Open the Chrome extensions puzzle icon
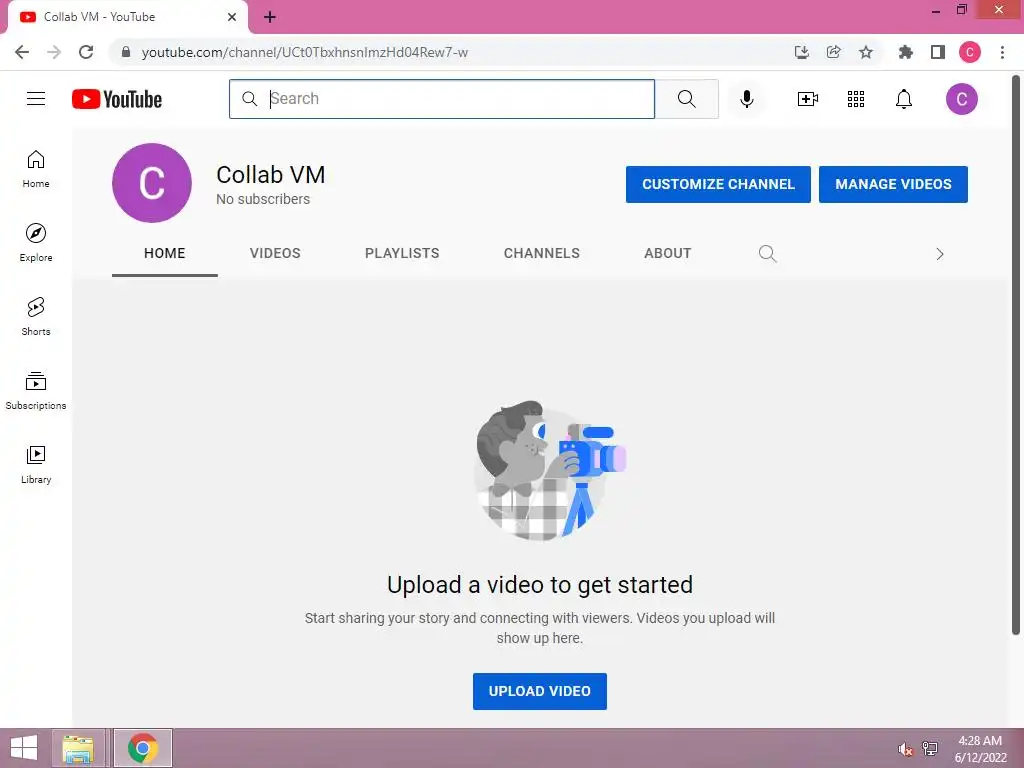This screenshot has height=768, width=1024. coord(905,52)
